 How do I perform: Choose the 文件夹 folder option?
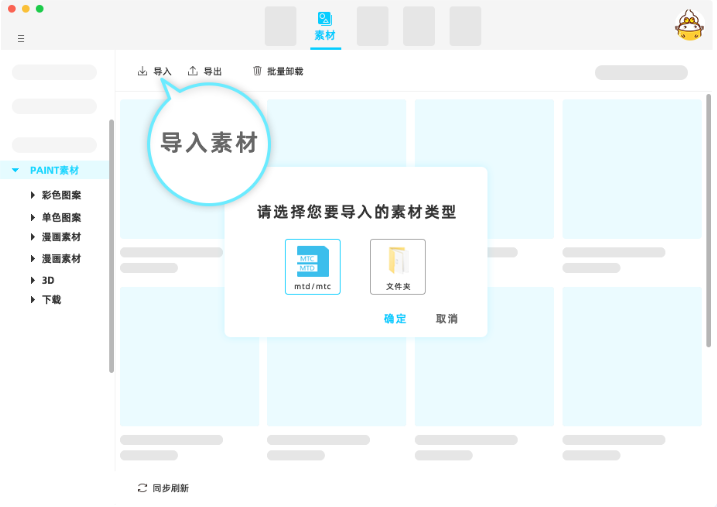click(x=398, y=267)
